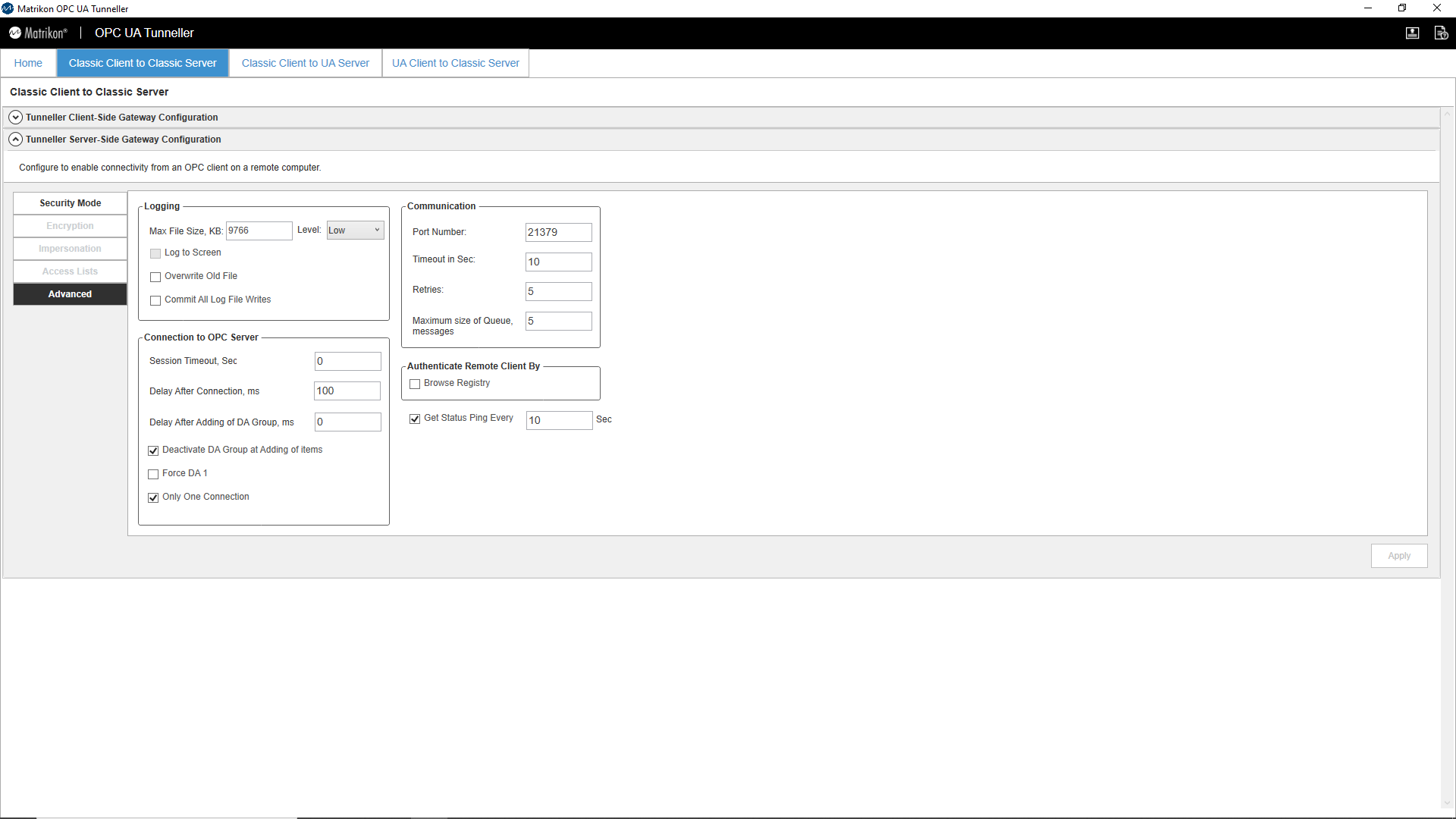1456x819 pixels.
Task: Click the Port Number field
Action: click(x=558, y=232)
